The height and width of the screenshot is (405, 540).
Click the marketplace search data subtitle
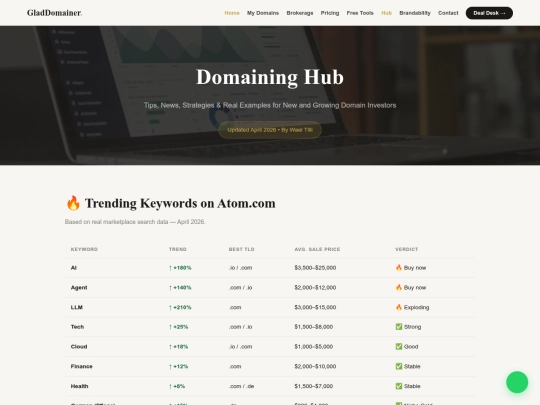point(135,222)
